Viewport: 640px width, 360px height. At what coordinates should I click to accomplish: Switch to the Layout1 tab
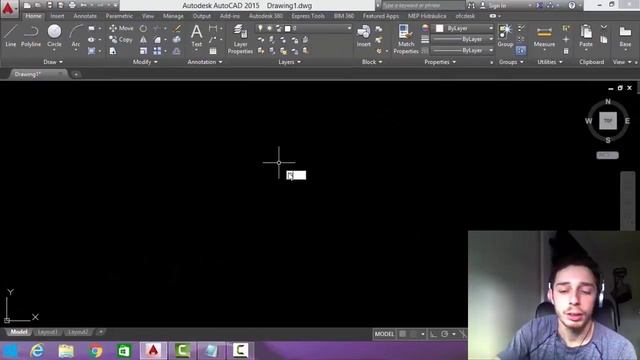(x=47, y=332)
